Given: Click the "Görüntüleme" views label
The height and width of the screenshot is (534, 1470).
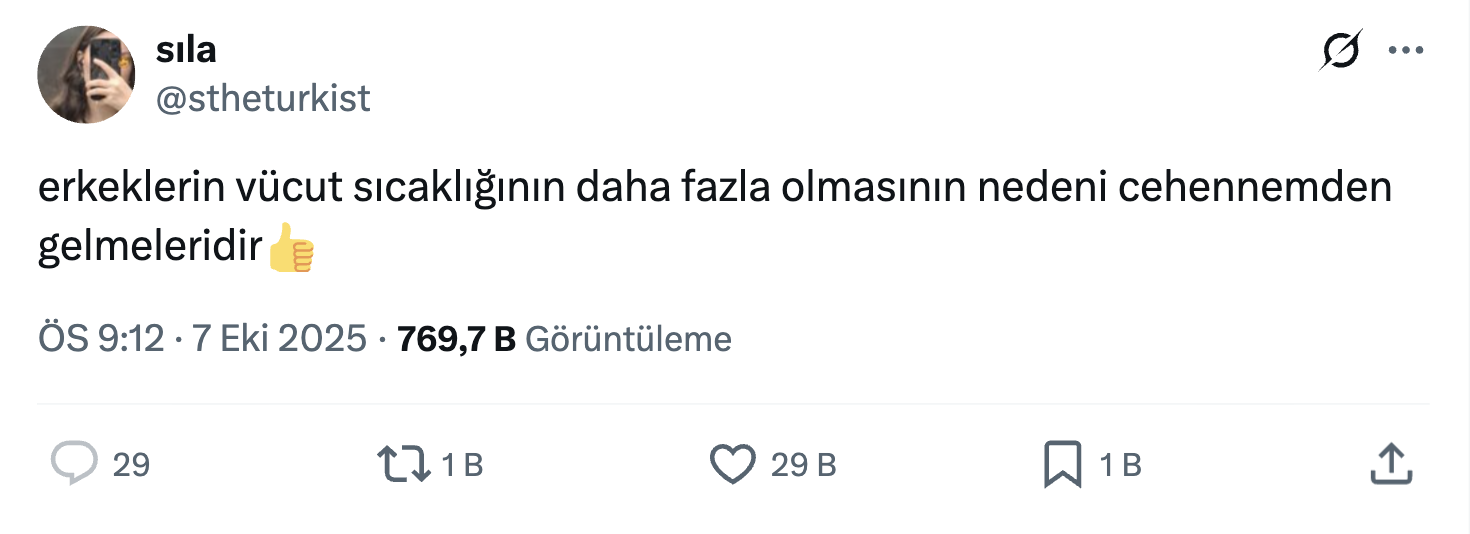Looking at the screenshot, I should click(x=628, y=340).
